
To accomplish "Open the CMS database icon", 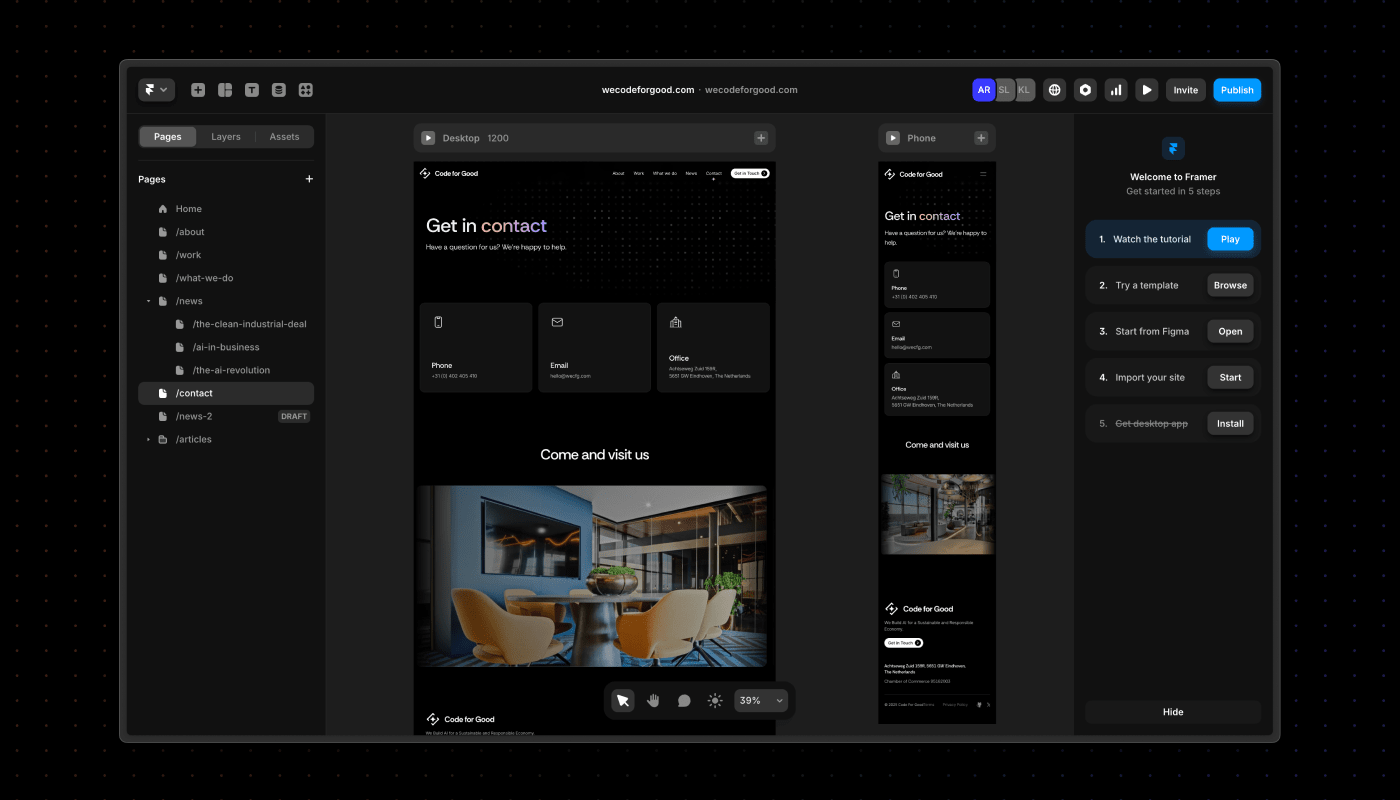I will point(279,90).
